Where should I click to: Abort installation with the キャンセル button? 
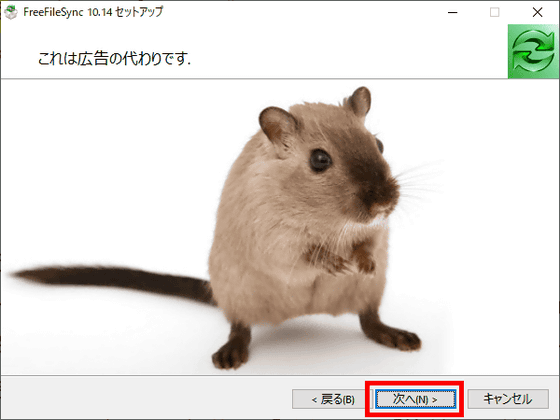pos(508,399)
